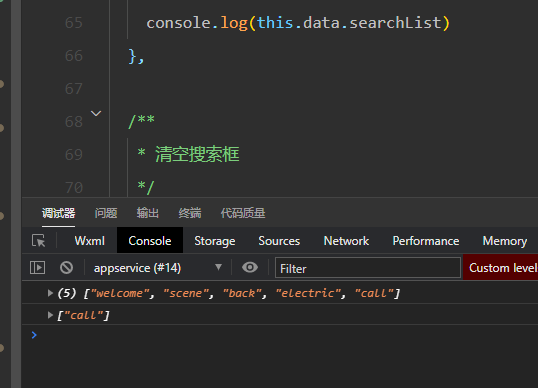Switch to the Console tab
The width and height of the screenshot is (538, 388).
coord(150,241)
